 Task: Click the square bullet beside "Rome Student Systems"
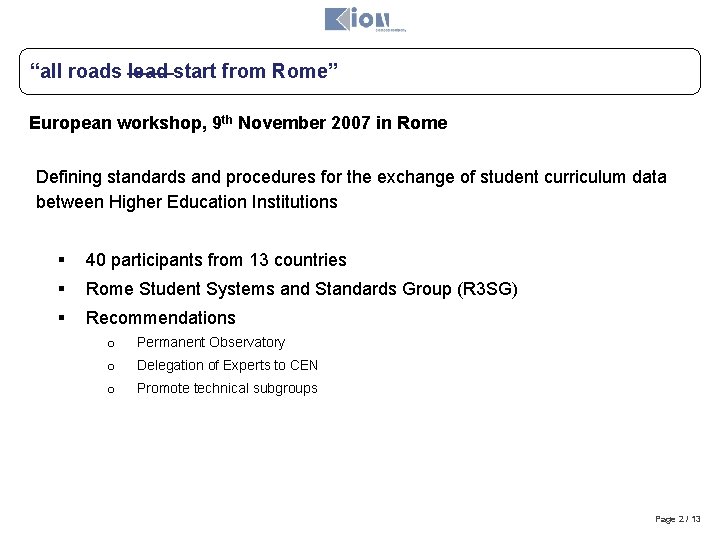tap(62, 289)
